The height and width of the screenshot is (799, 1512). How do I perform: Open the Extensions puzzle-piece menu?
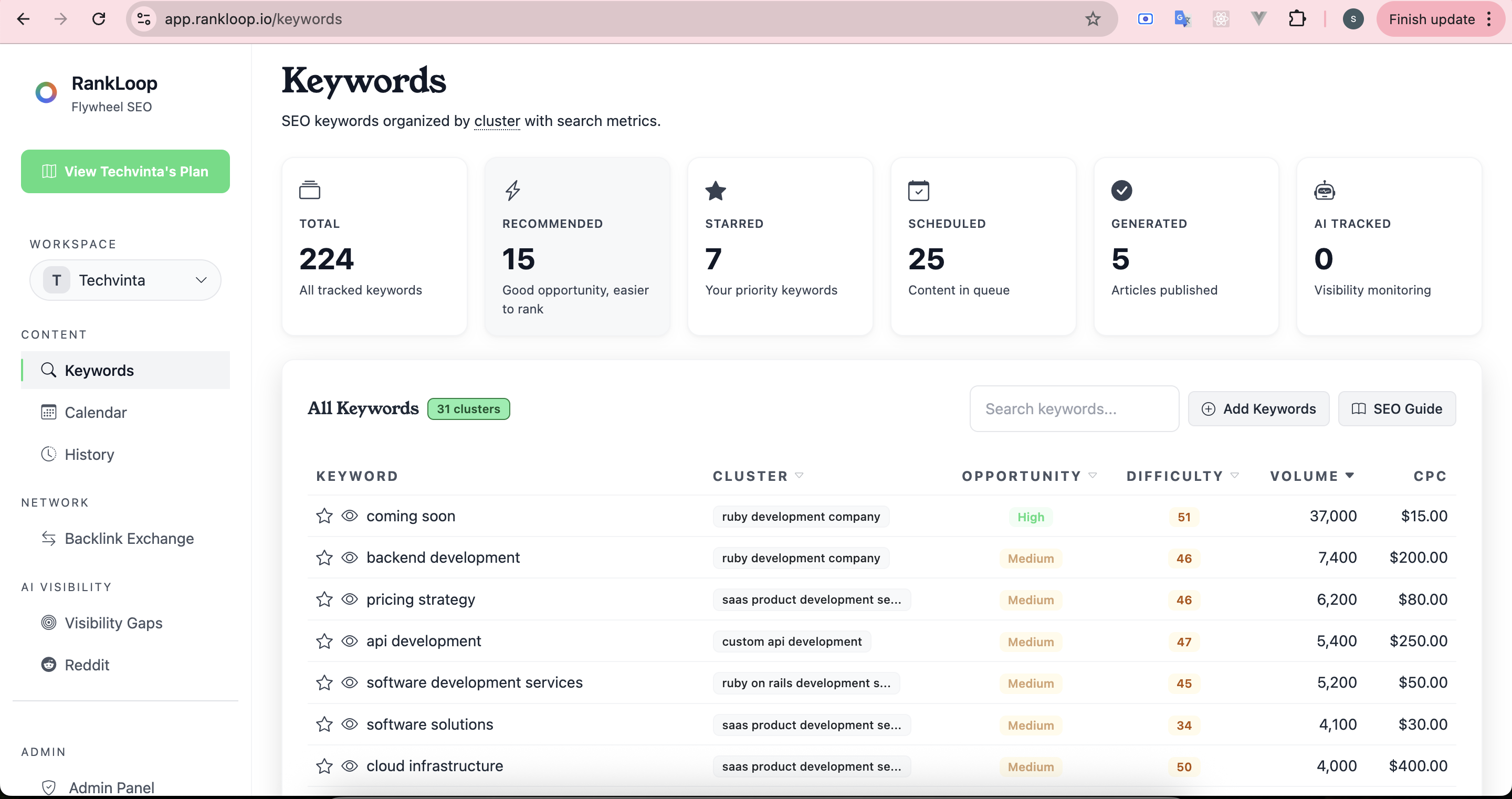1297,19
